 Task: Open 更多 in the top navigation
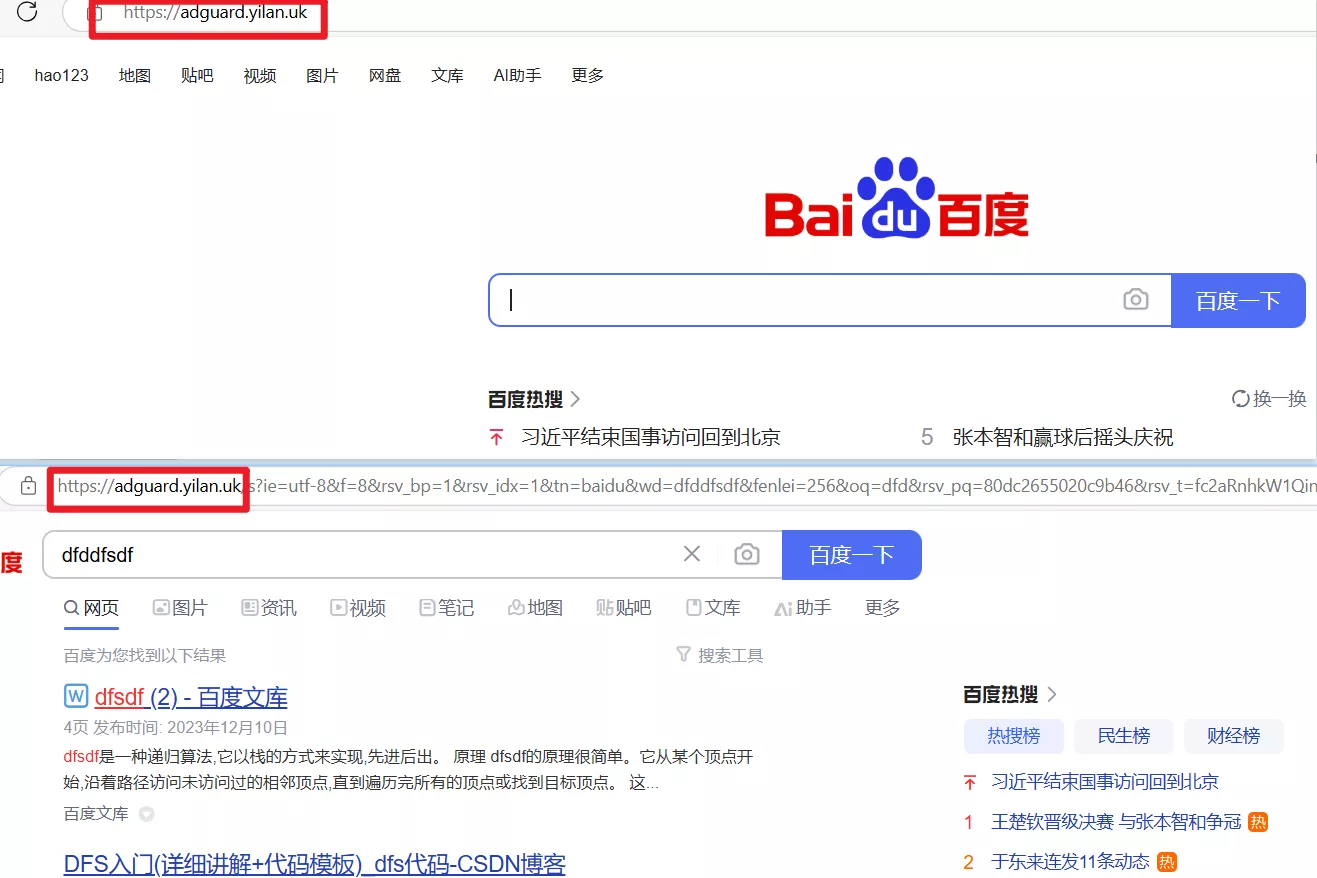pos(587,75)
